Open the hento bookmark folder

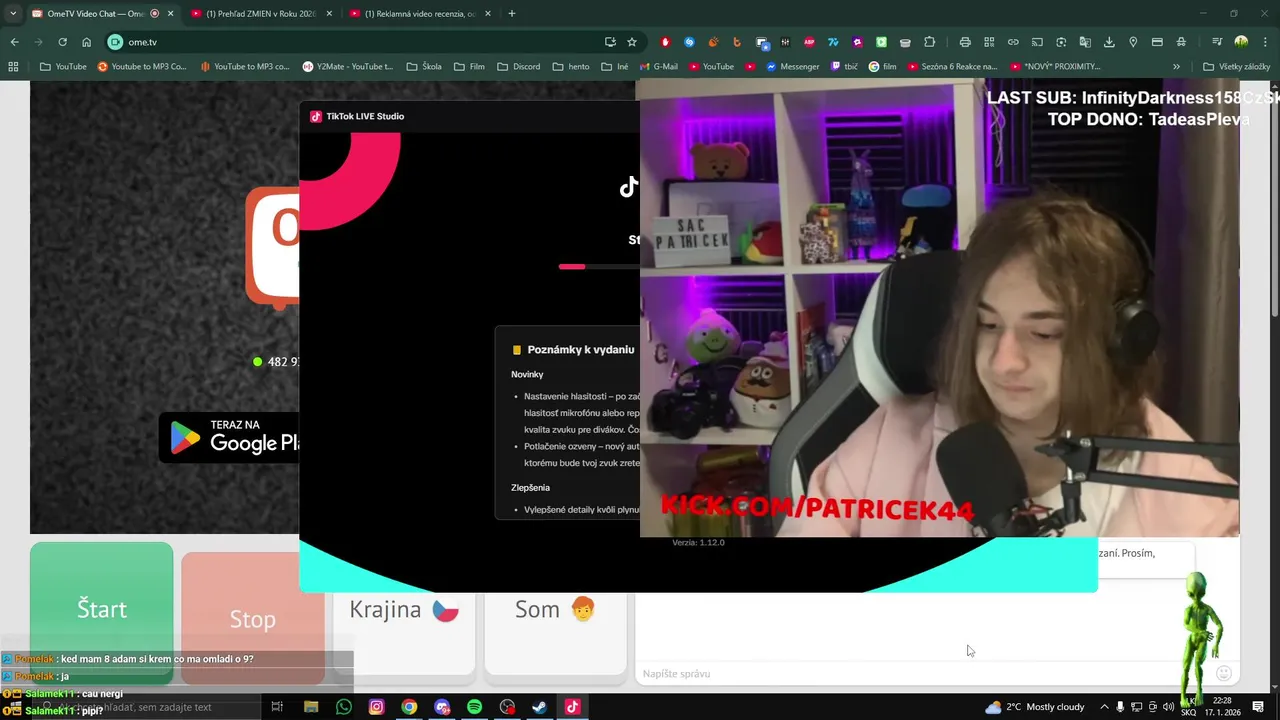pyautogui.click(x=570, y=67)
